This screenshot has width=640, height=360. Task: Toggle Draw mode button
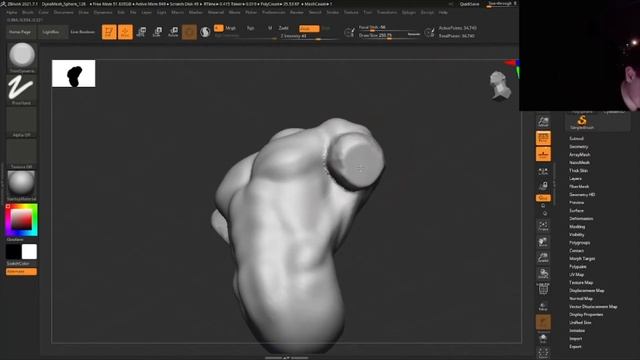pyautogui.click(x=125, y=32)
